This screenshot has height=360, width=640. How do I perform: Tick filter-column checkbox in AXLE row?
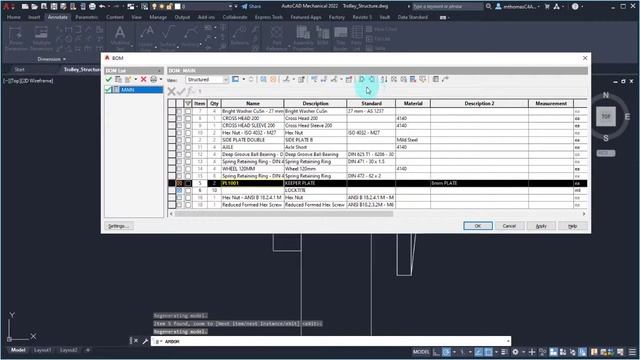tap(188, 147)
